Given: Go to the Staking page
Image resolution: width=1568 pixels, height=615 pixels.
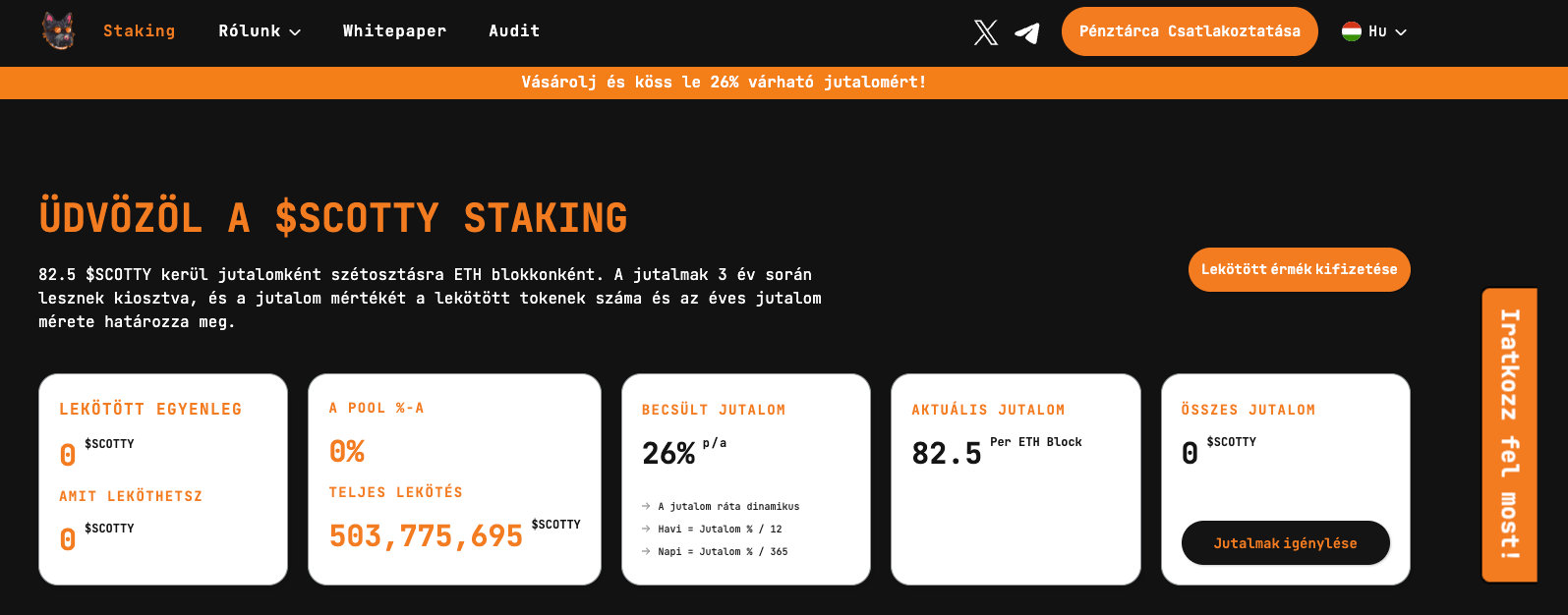Looking at the screenshot, I should click(140, 31).
